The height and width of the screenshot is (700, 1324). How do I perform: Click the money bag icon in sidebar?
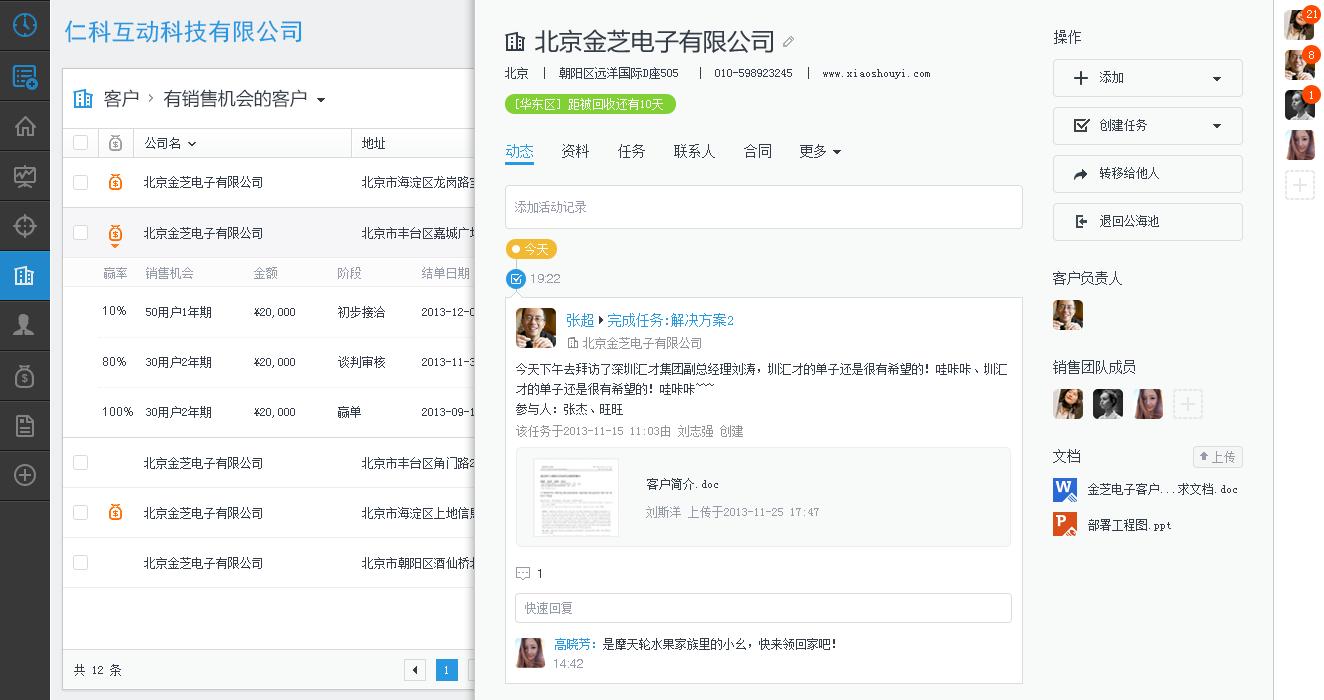(x=24, y=376)
